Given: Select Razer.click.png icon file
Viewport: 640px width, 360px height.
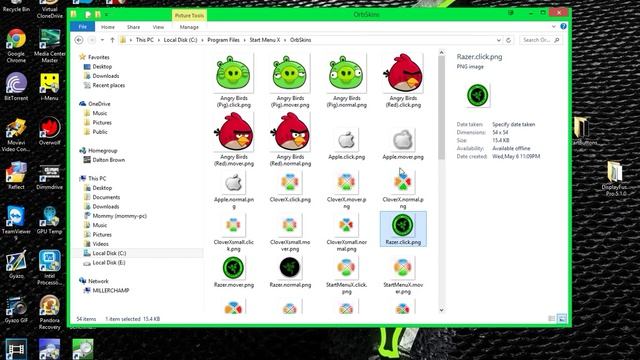Looking at the screenshot, I should [403, 229].
